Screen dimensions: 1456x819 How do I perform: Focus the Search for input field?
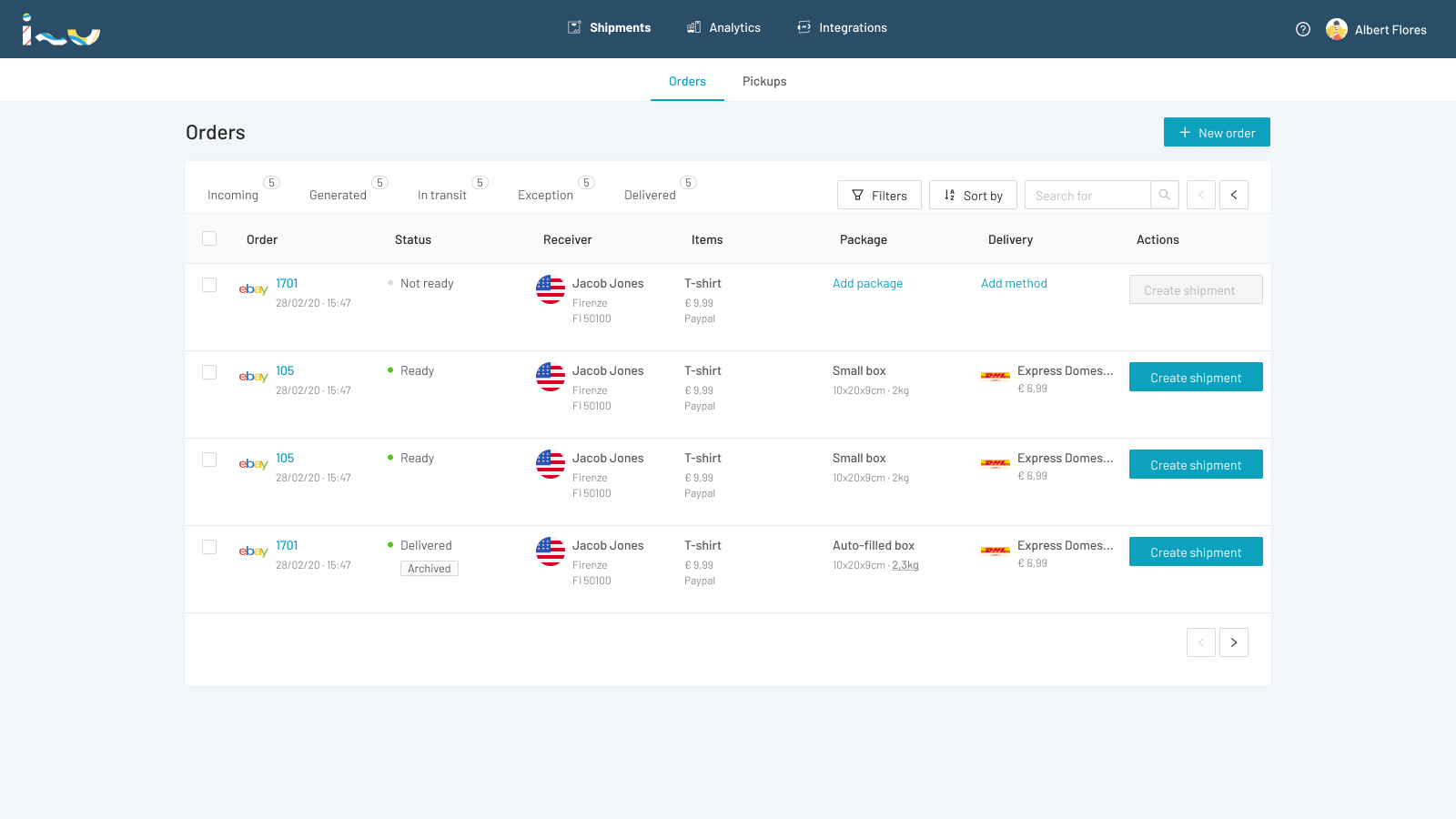pyautogui.click(x=1088, y=195)
